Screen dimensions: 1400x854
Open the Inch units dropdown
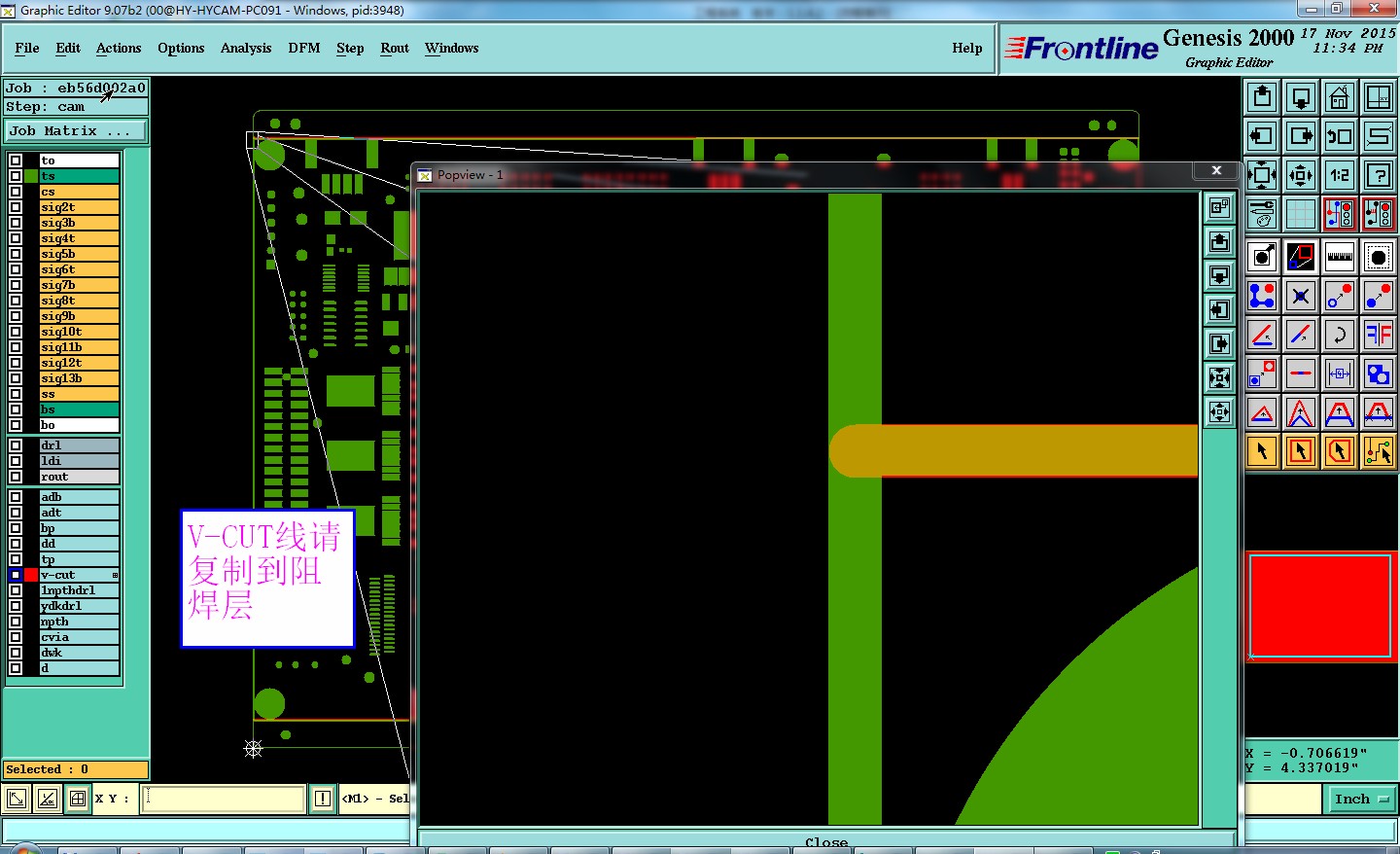click(1361, 800)
